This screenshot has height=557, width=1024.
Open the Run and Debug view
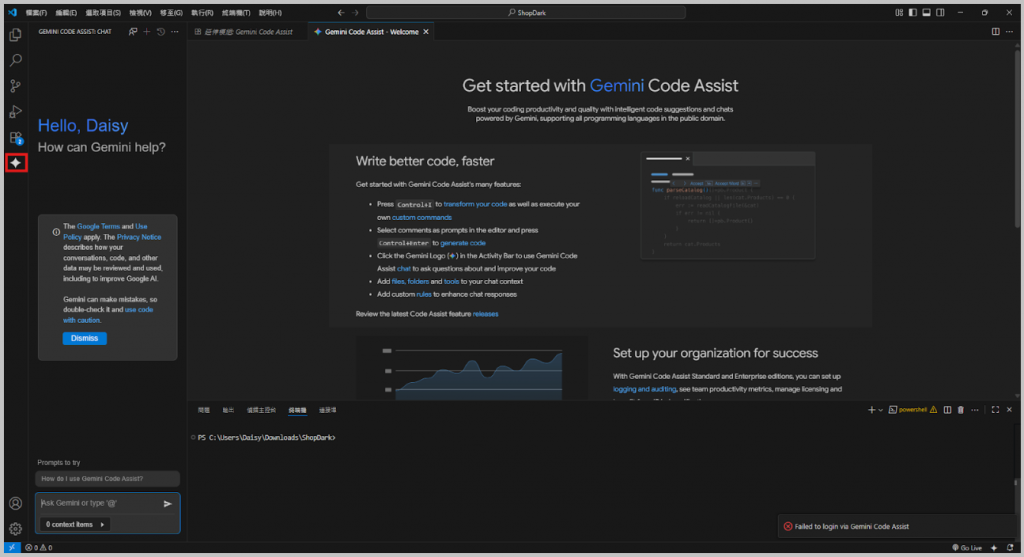pos(16,112)
